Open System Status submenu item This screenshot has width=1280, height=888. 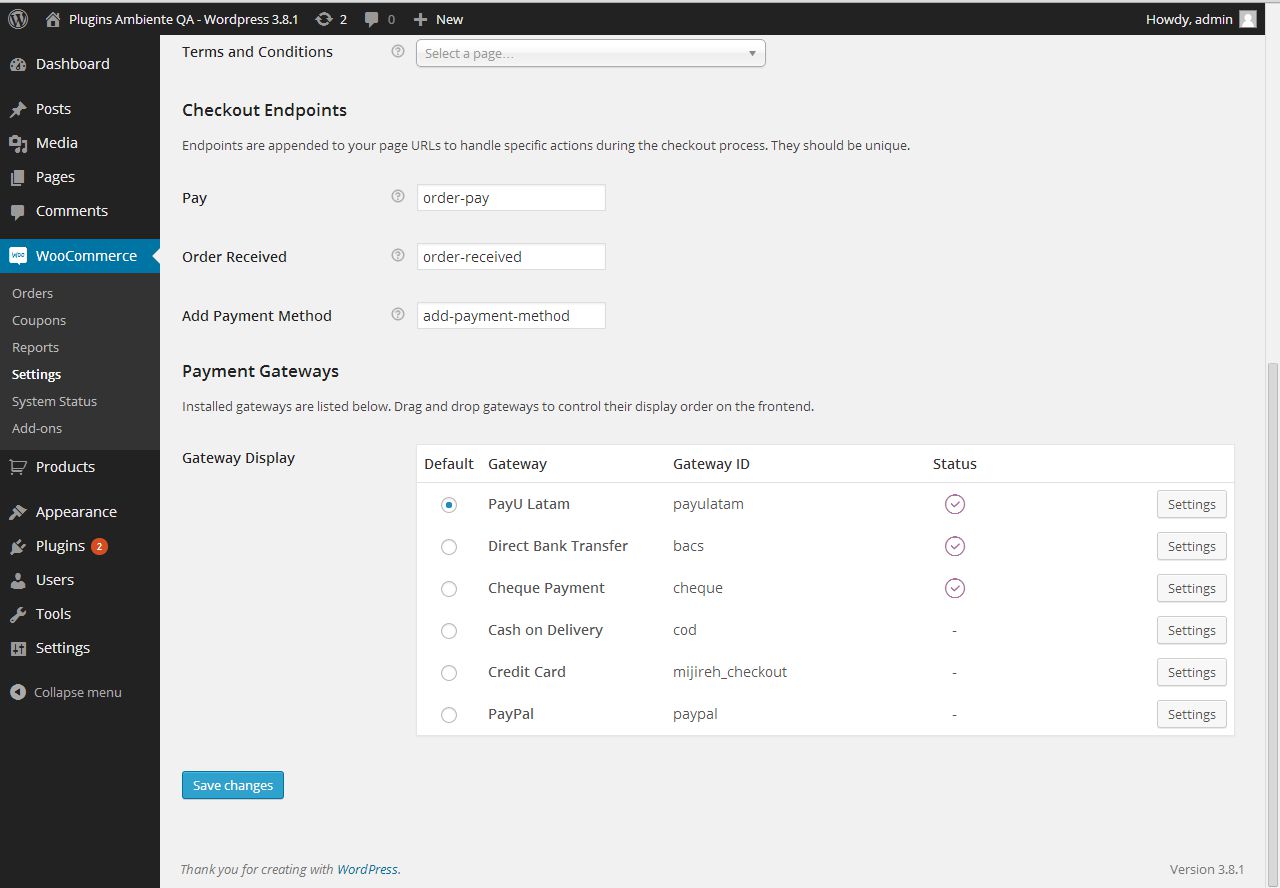pyautogui.click(x=55, y=401)
